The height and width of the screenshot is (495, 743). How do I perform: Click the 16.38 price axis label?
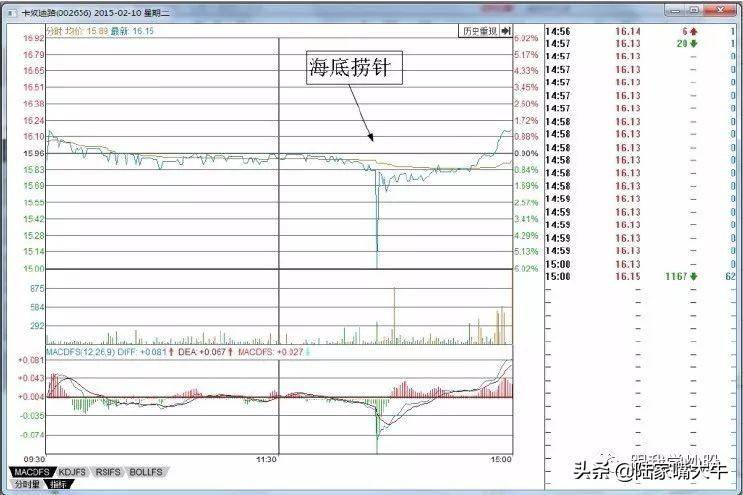click(x=34, y=104)
